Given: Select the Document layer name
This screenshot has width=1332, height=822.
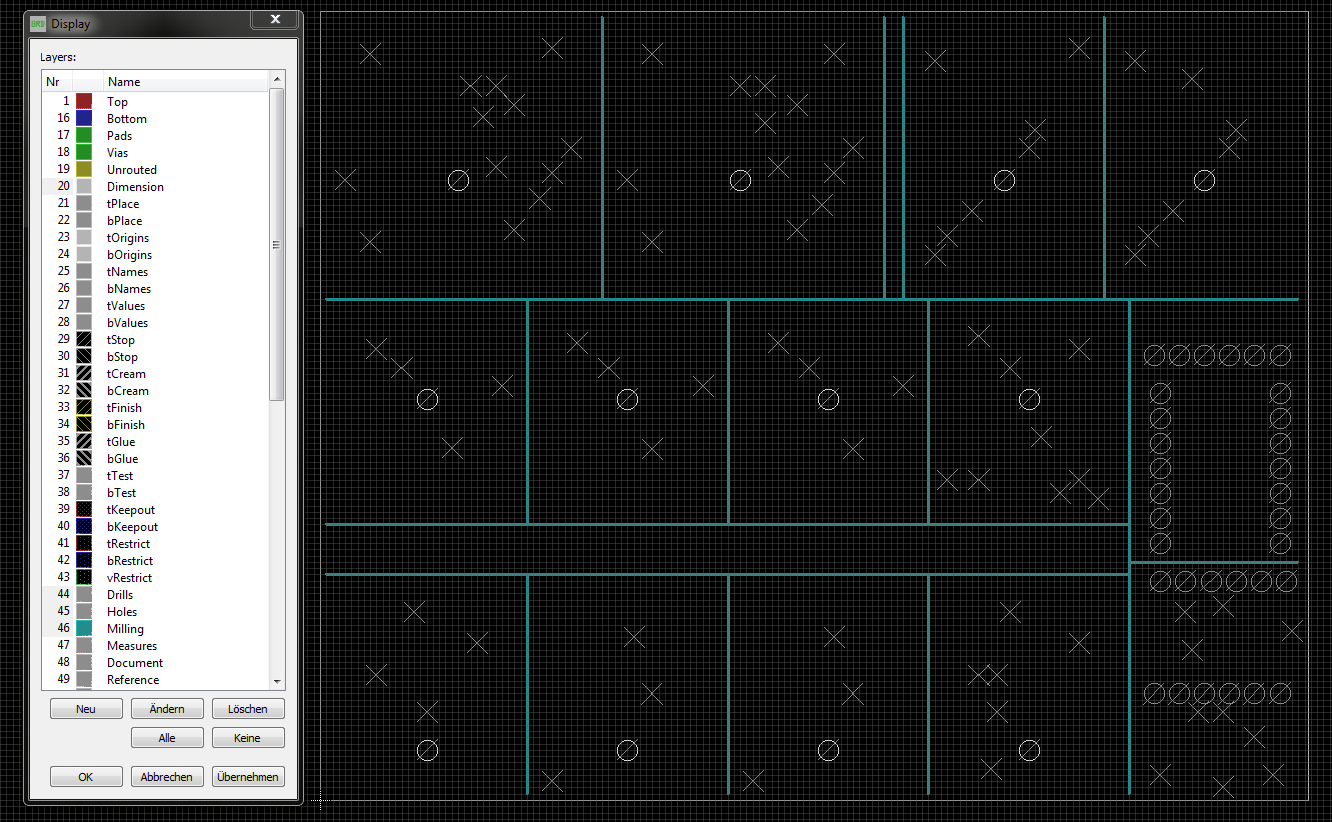Looking at the screenshot, I should [x=135, y=663].
